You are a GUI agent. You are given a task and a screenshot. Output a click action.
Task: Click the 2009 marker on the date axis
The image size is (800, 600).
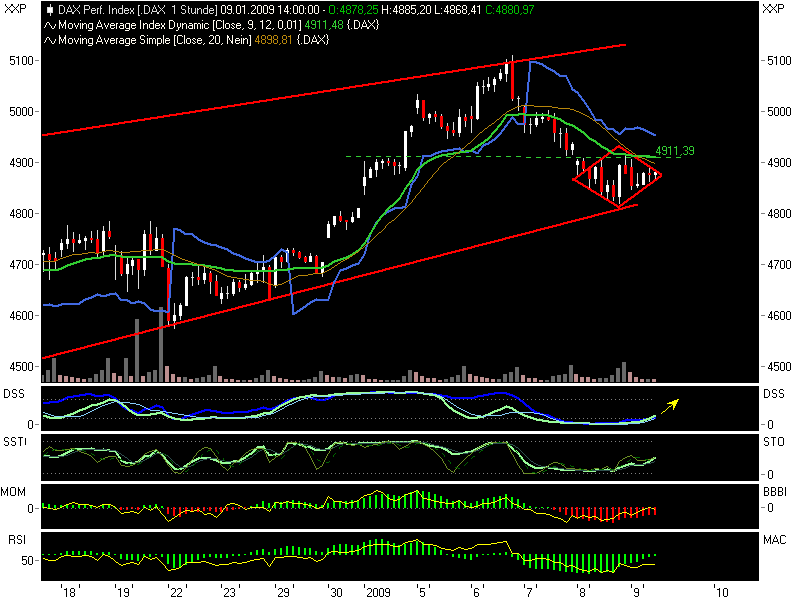(x=380, y=591)
